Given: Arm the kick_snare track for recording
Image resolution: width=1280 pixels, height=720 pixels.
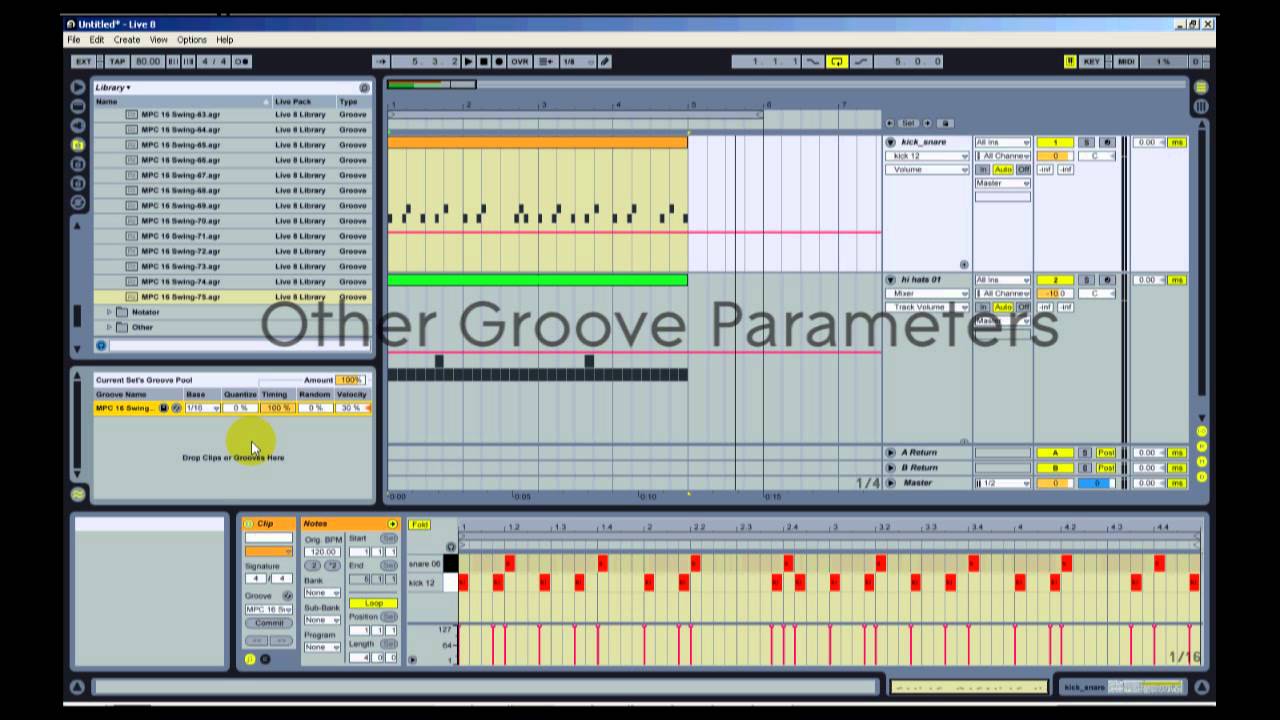Looking at the screenshot, I should (1106, 143).
